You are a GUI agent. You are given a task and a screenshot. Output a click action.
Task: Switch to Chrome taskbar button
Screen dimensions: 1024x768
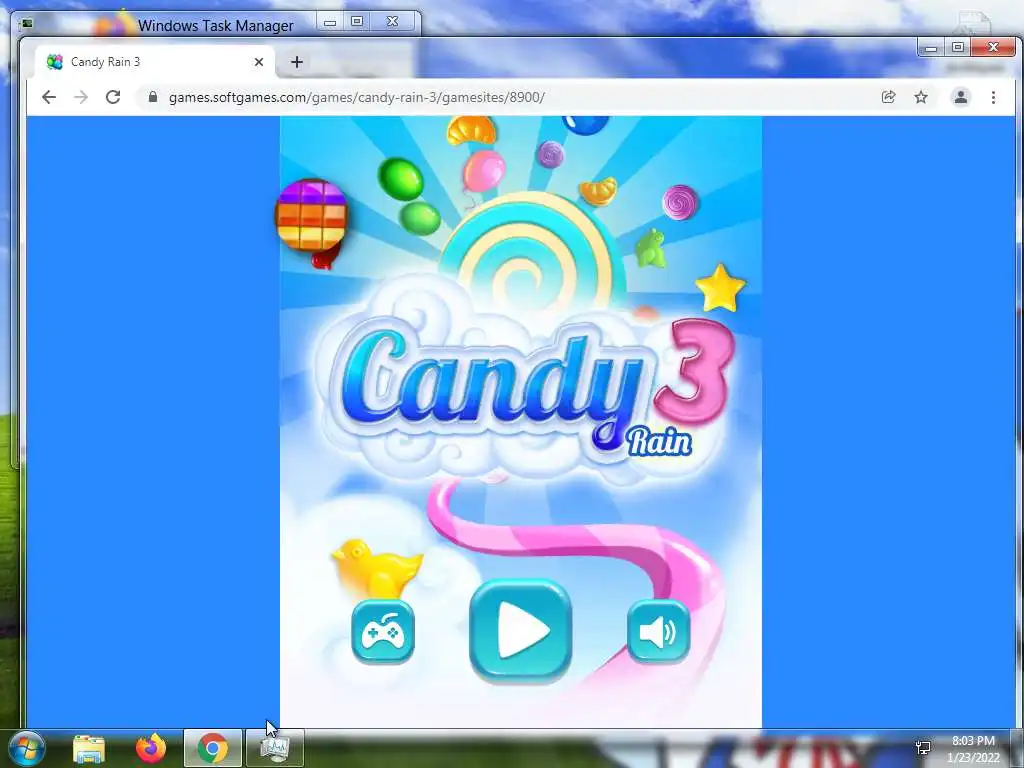click(x=213, y=748)
